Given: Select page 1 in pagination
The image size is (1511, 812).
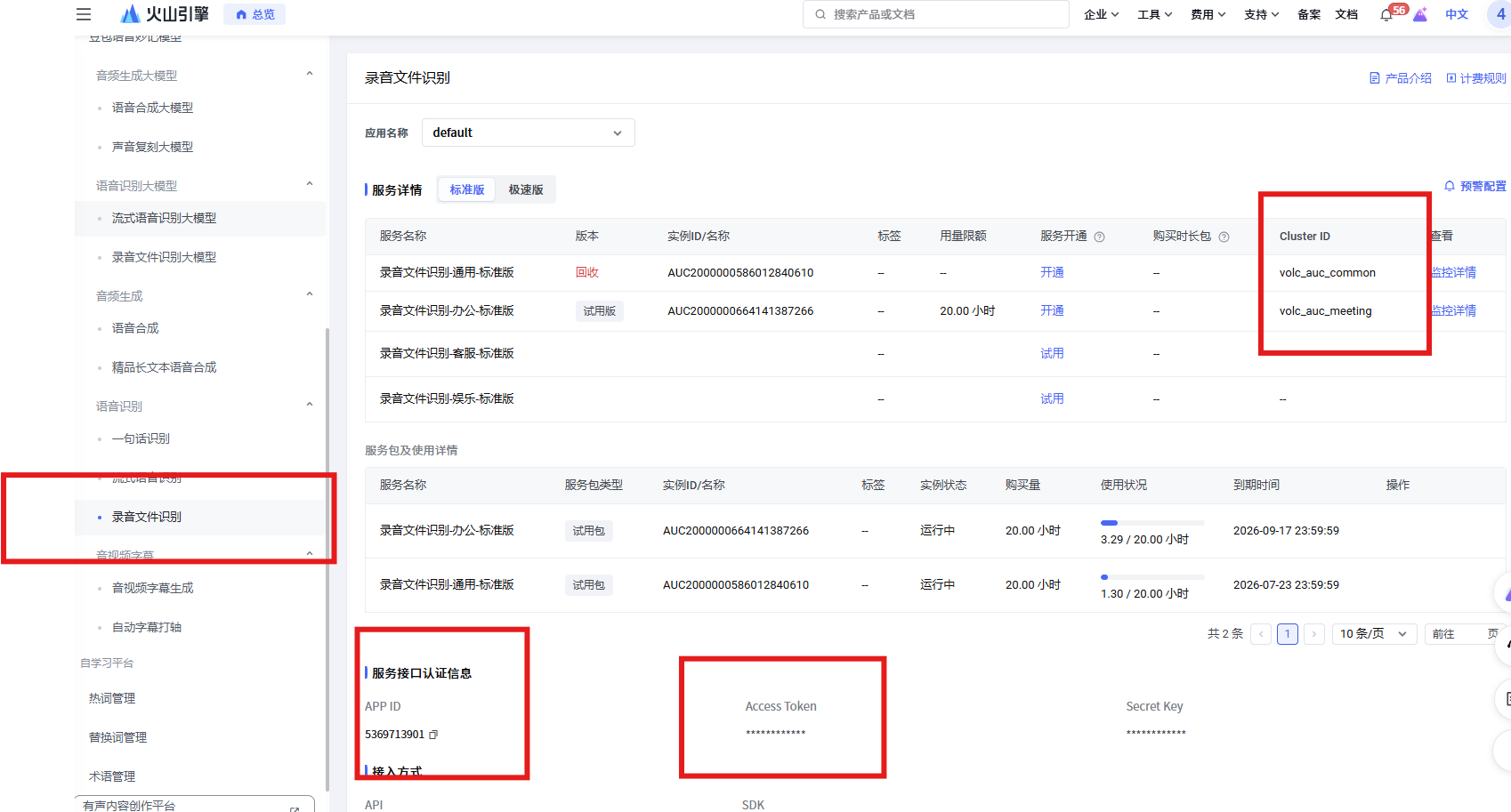Looking at the screenshot, I should 1288,634.
